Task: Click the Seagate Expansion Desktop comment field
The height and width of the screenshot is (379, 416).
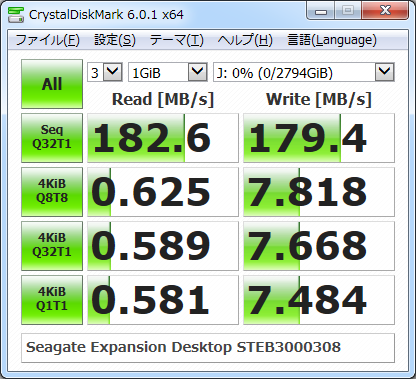Action: pos(208,348)
